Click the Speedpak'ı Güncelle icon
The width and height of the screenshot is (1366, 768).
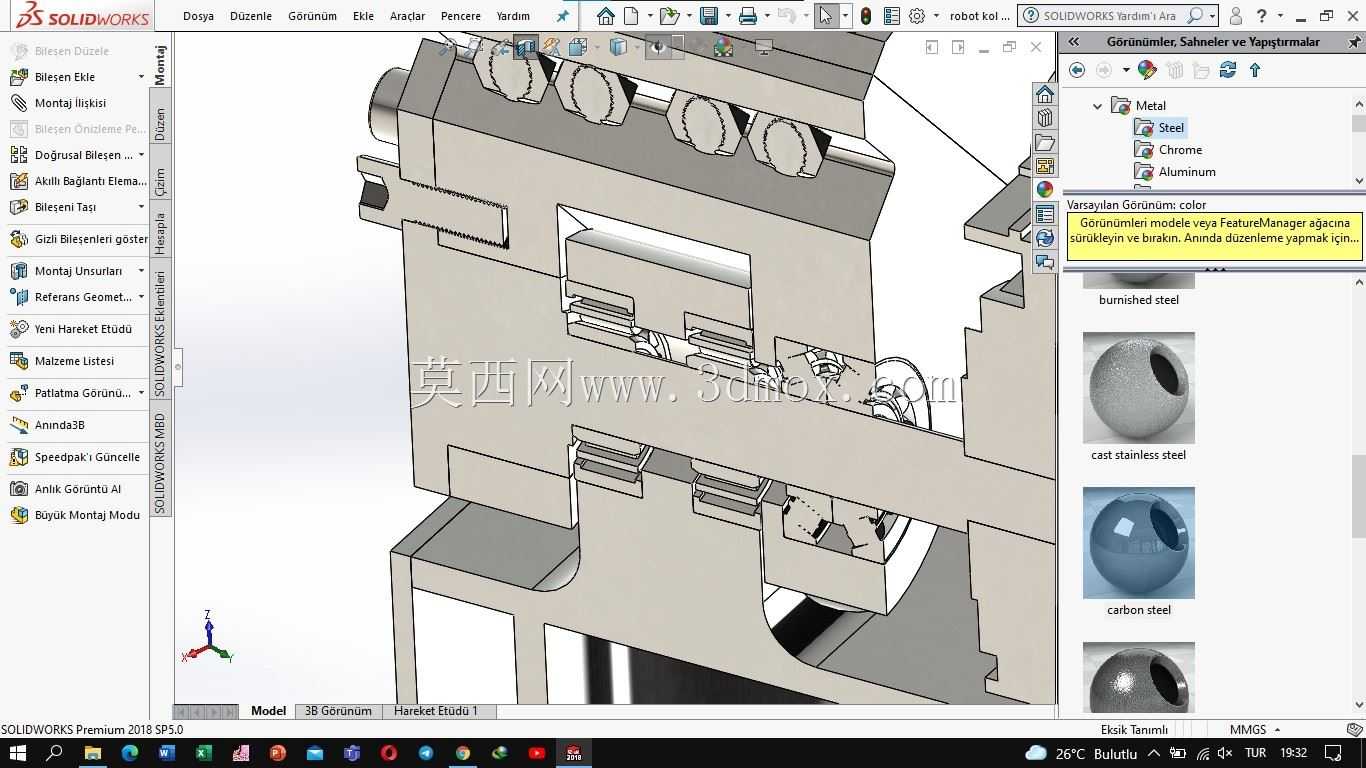[19, 457]
